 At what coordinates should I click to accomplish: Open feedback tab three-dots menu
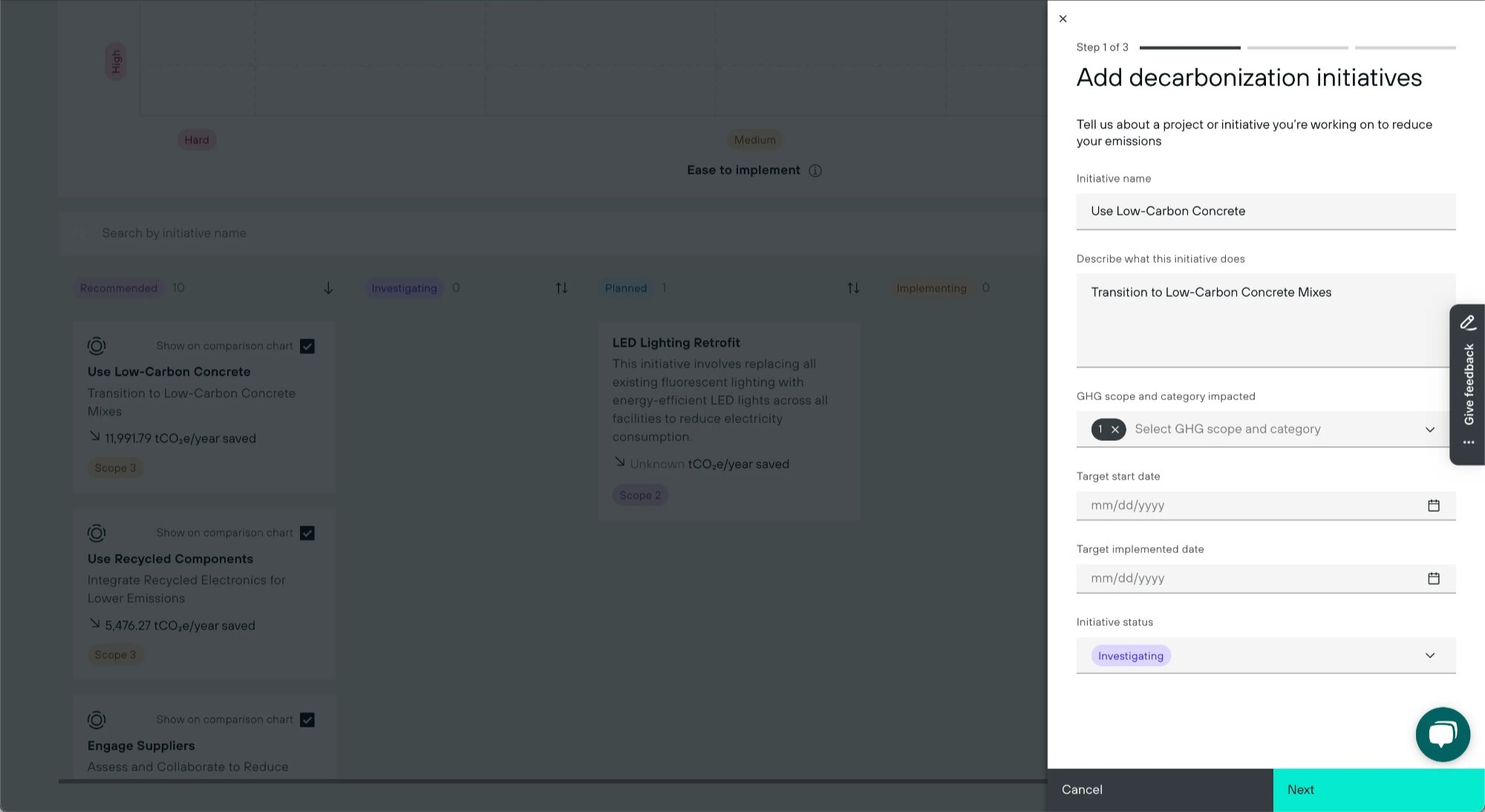point(1468,442)
